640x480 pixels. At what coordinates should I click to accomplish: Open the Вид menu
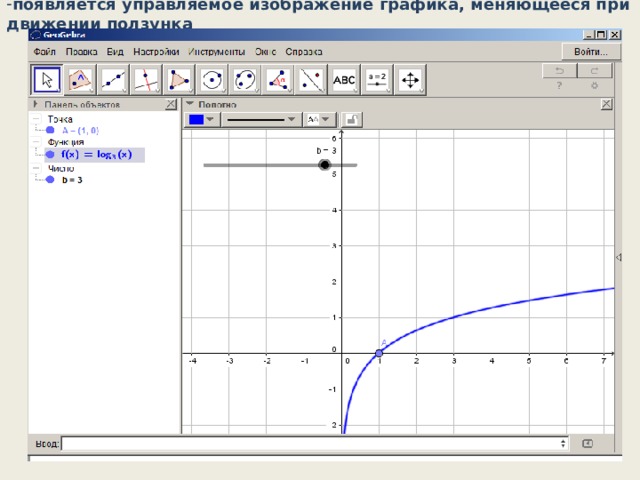[x=115, y=52]
